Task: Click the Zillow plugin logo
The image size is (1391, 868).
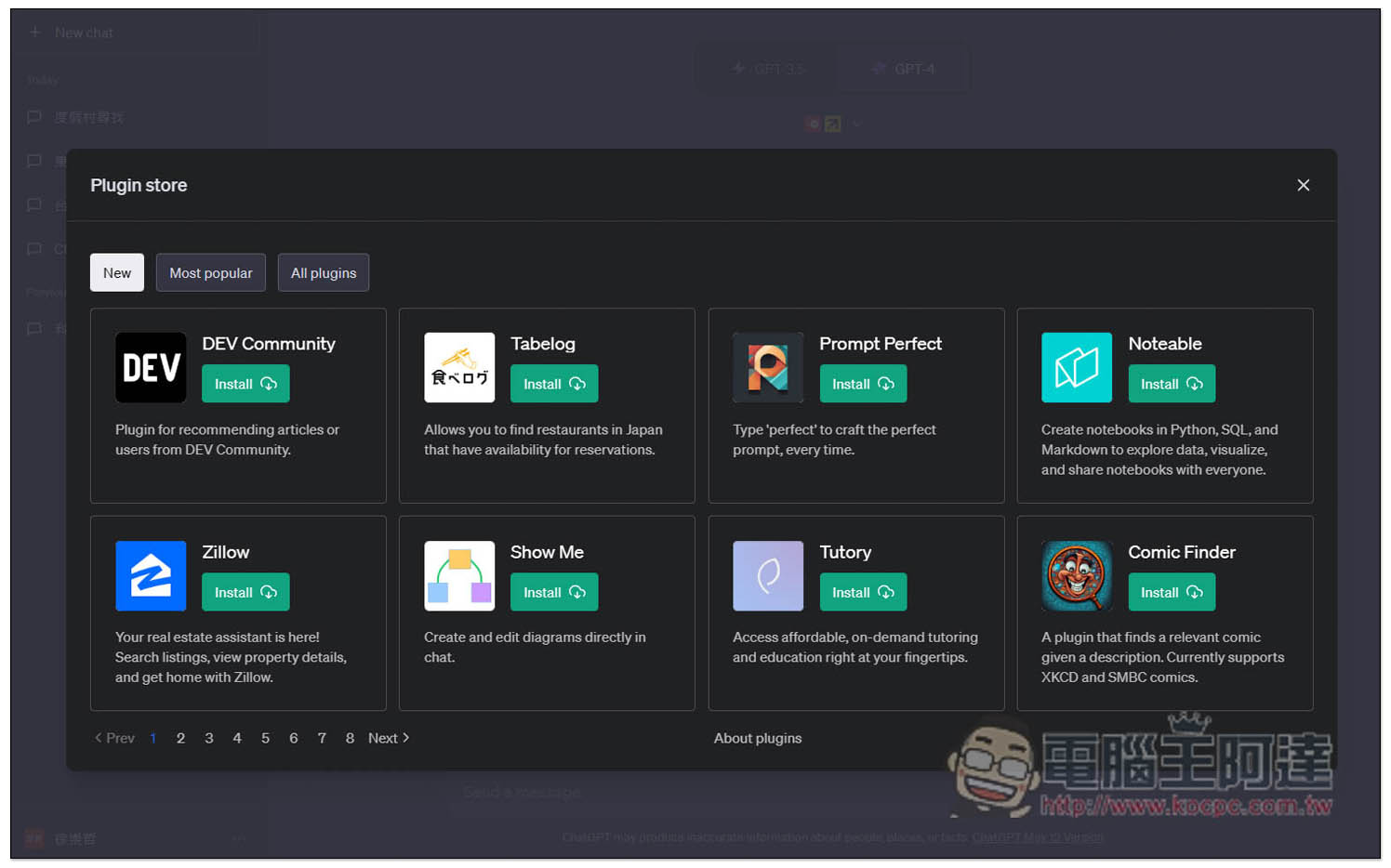Action: coord(151,576)
